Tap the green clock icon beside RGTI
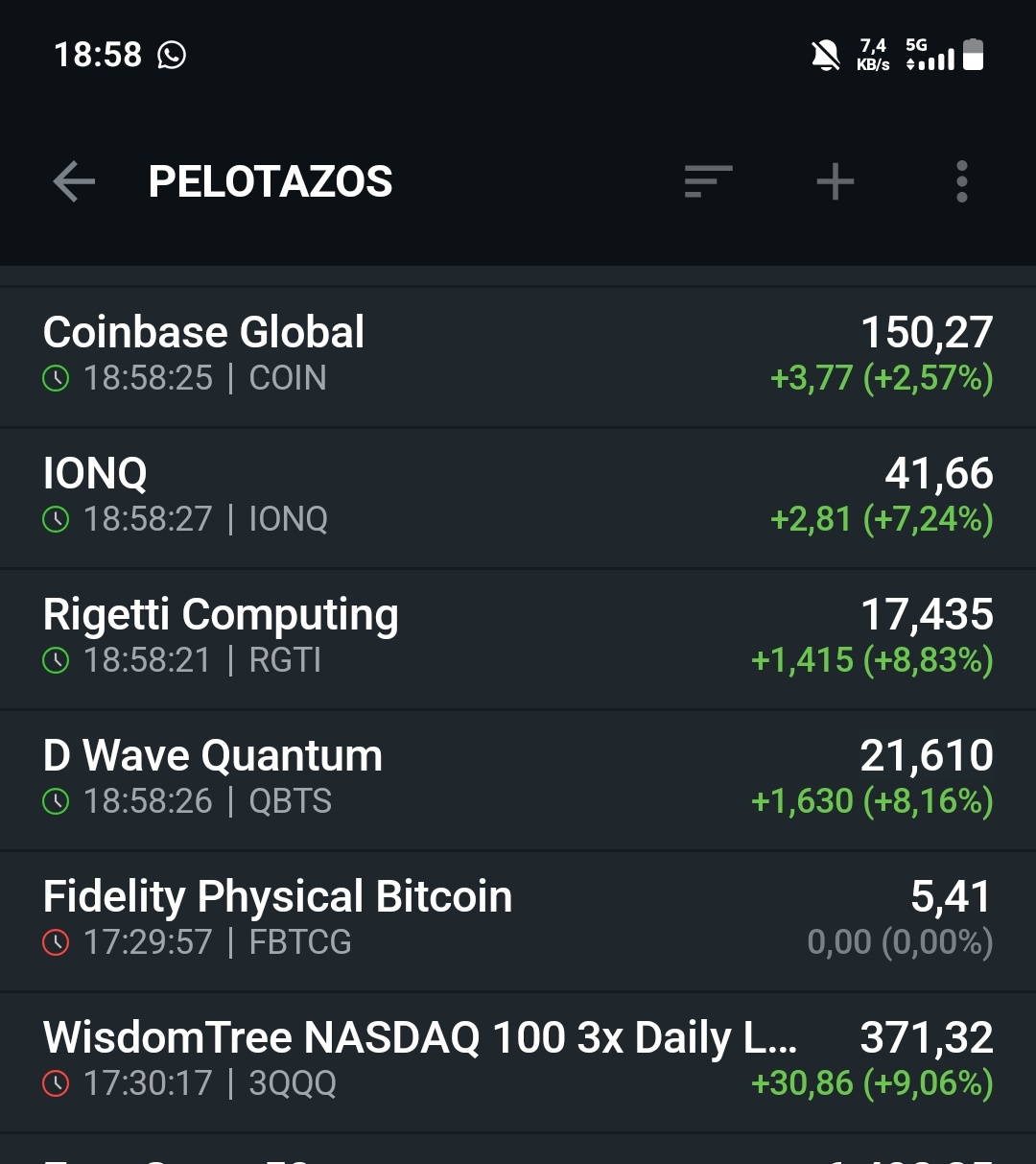This screenshot has height=1164, width=1036. click(x=57, y=661)
